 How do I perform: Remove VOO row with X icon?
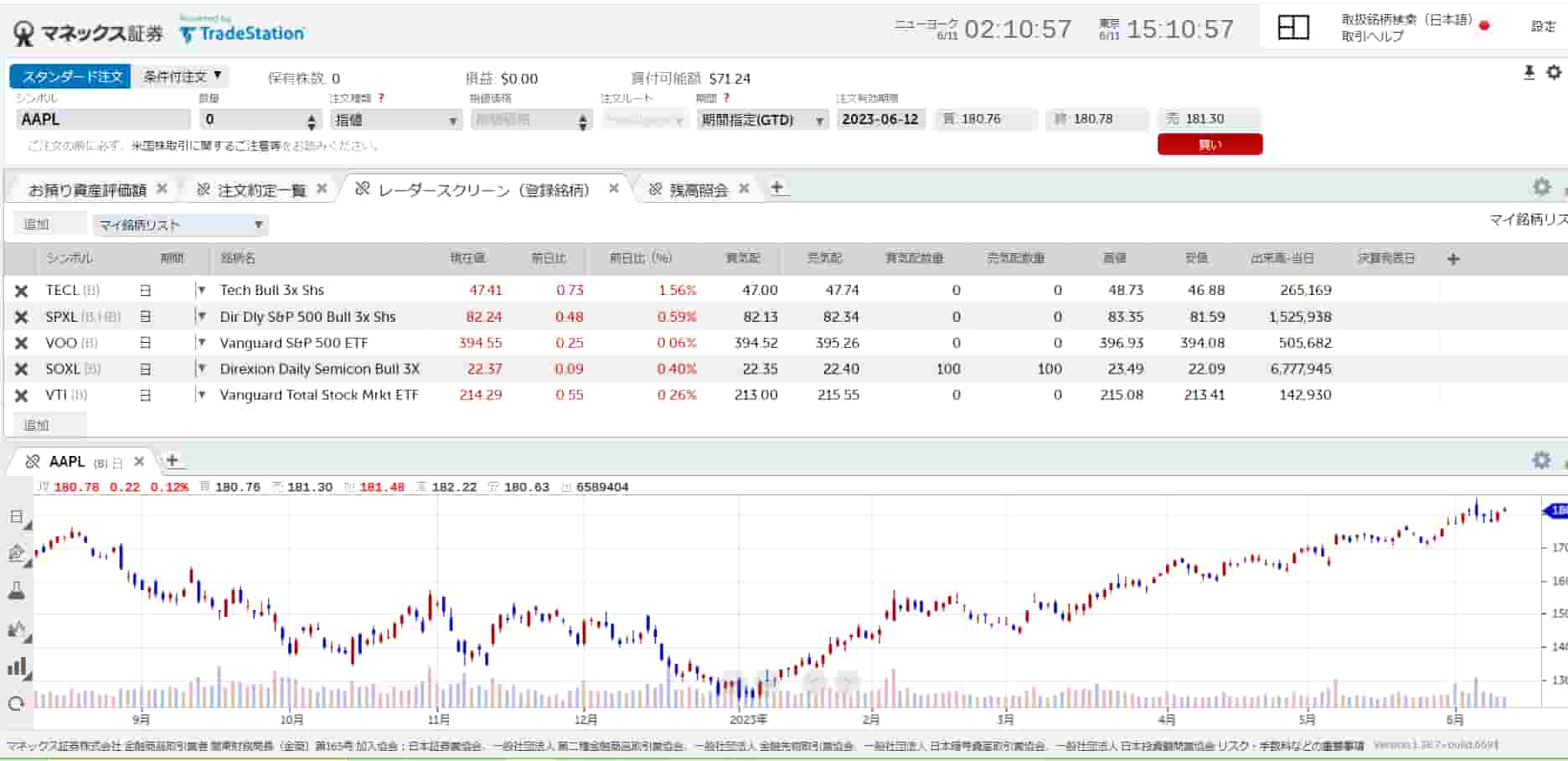click(22, 343)
